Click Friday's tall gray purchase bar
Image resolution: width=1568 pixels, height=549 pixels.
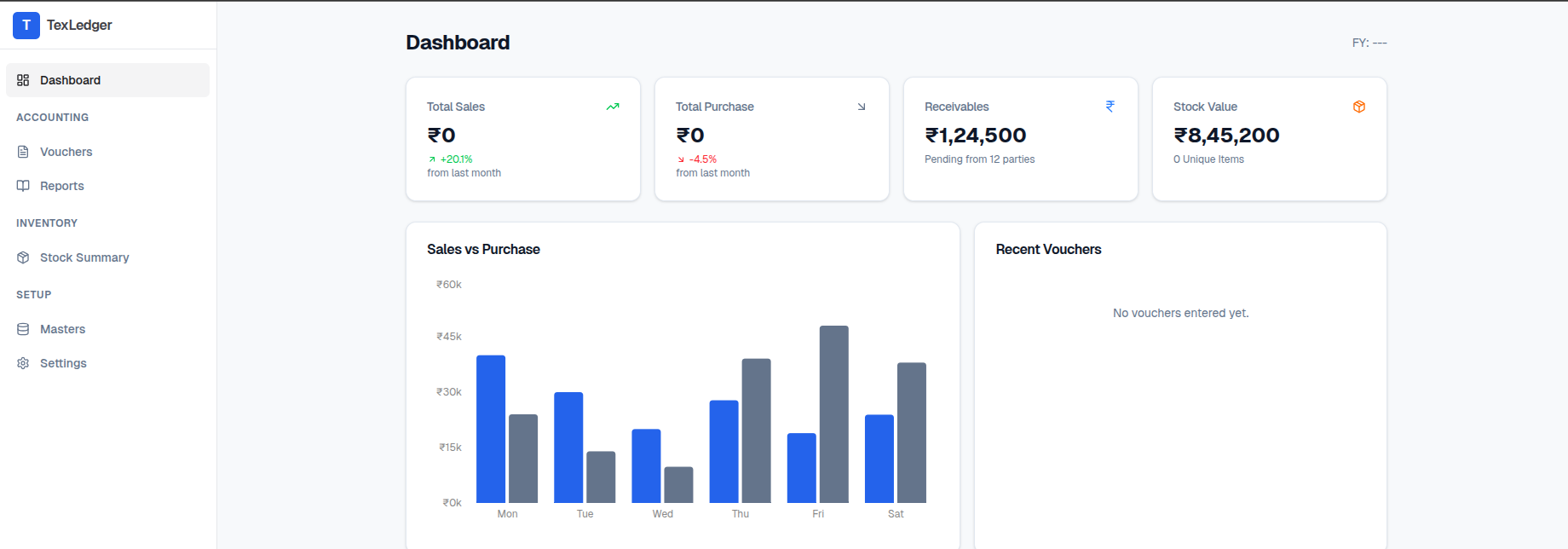coord(833,414)
